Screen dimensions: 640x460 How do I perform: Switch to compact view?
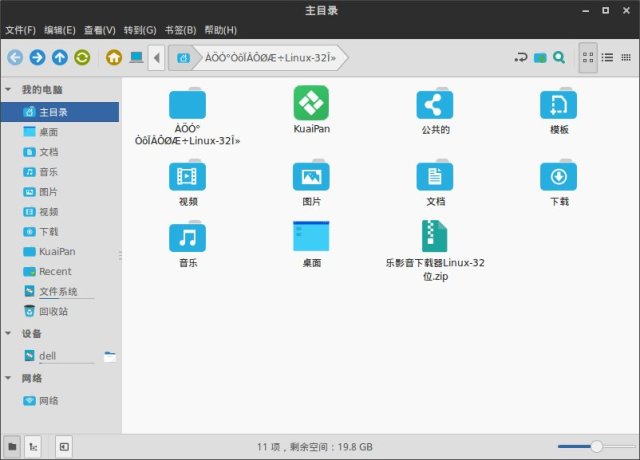point(626,58)
